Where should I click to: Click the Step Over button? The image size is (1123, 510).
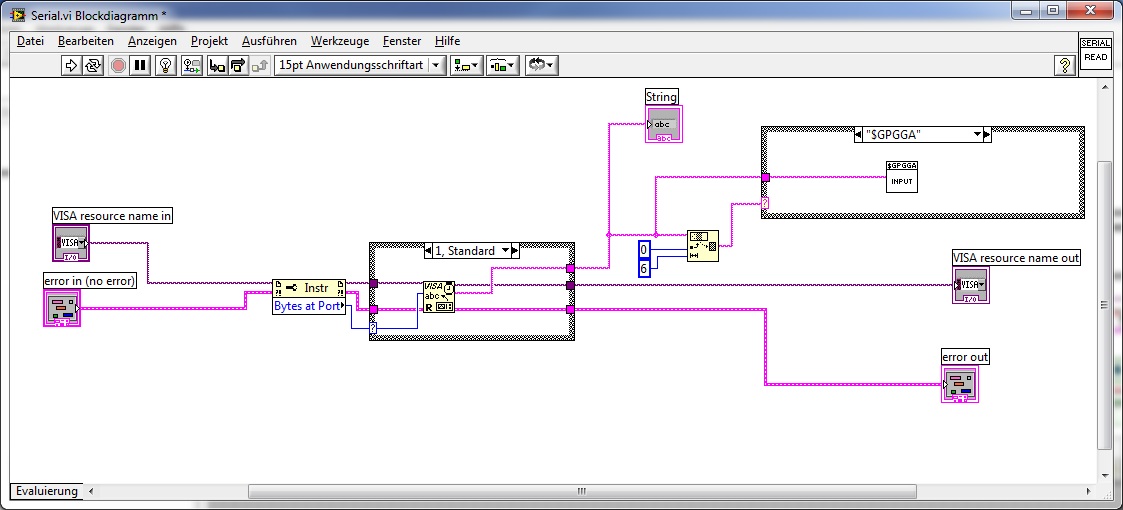(238, 65)
